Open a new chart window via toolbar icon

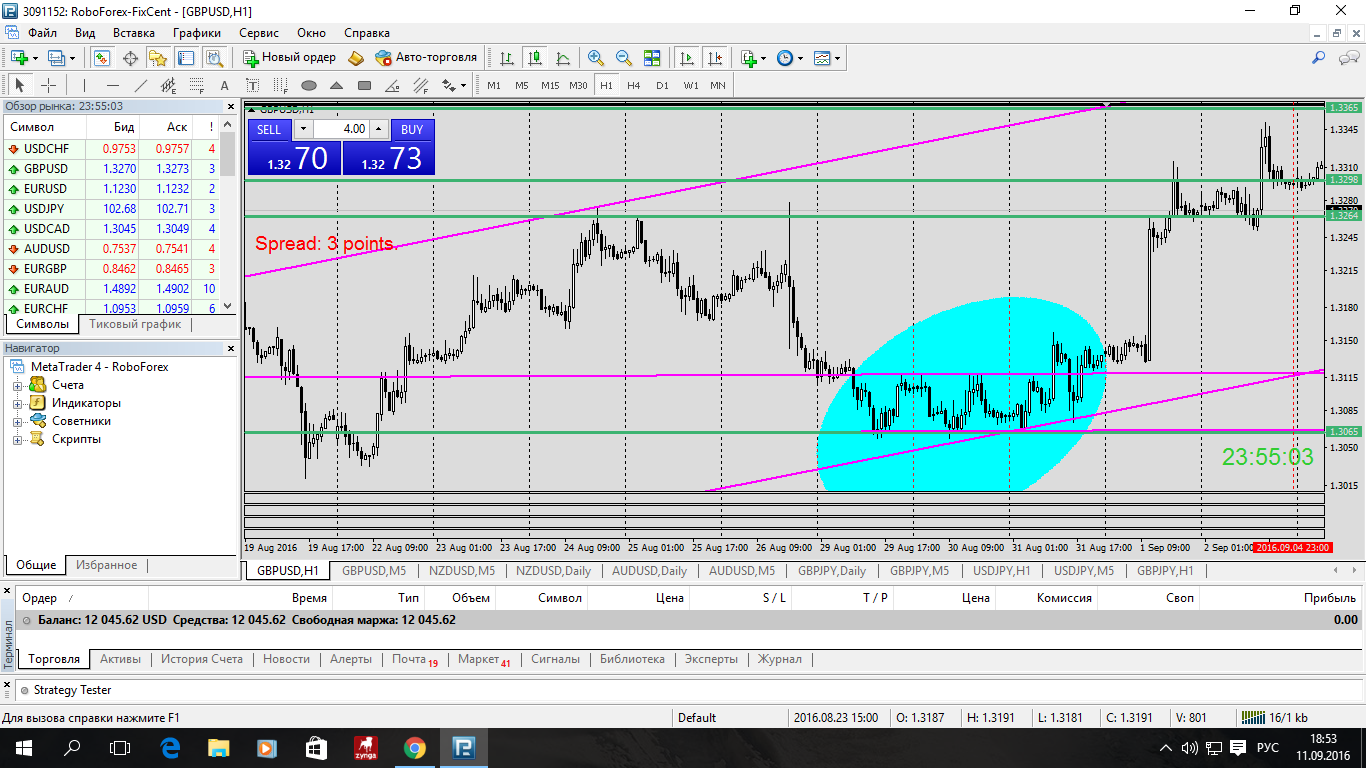click(19, 58)
